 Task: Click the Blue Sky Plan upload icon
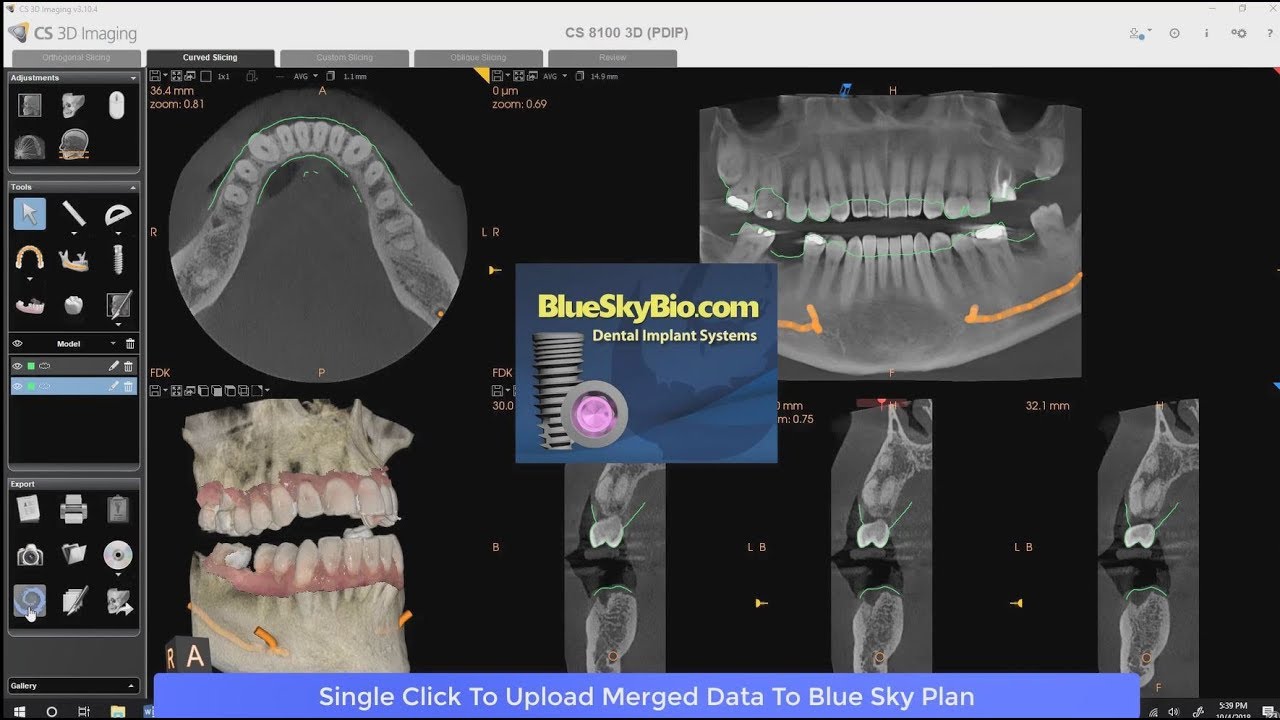30,600
